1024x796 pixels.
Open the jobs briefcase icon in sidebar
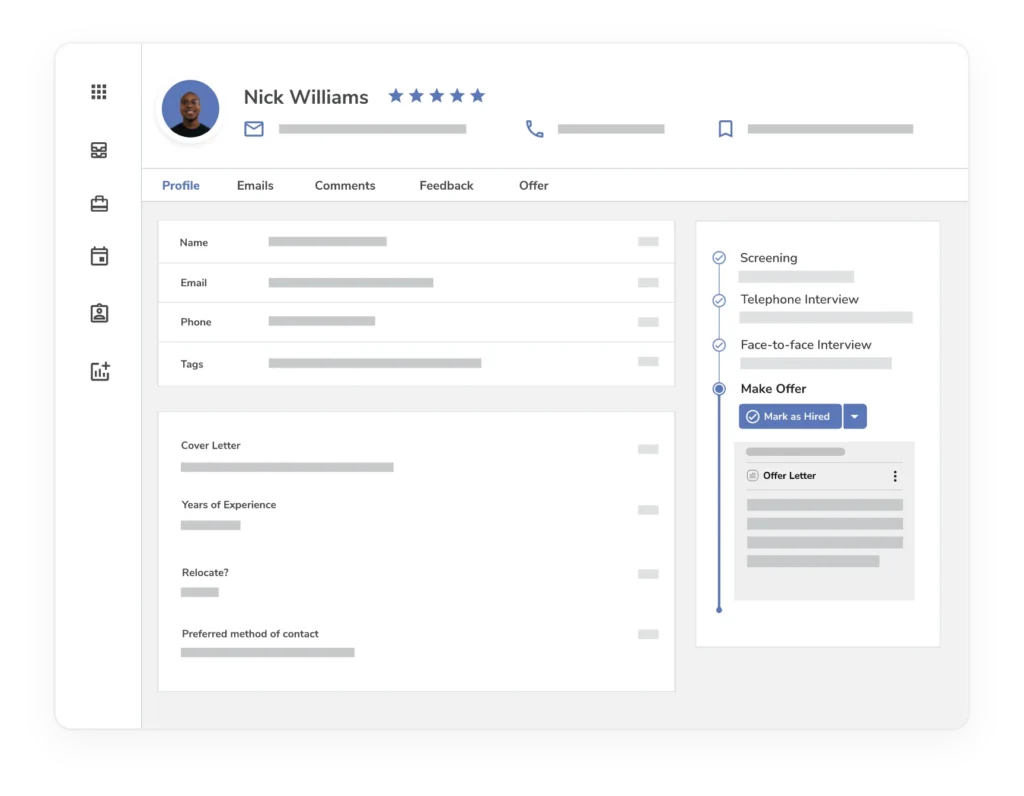[99, 204]
